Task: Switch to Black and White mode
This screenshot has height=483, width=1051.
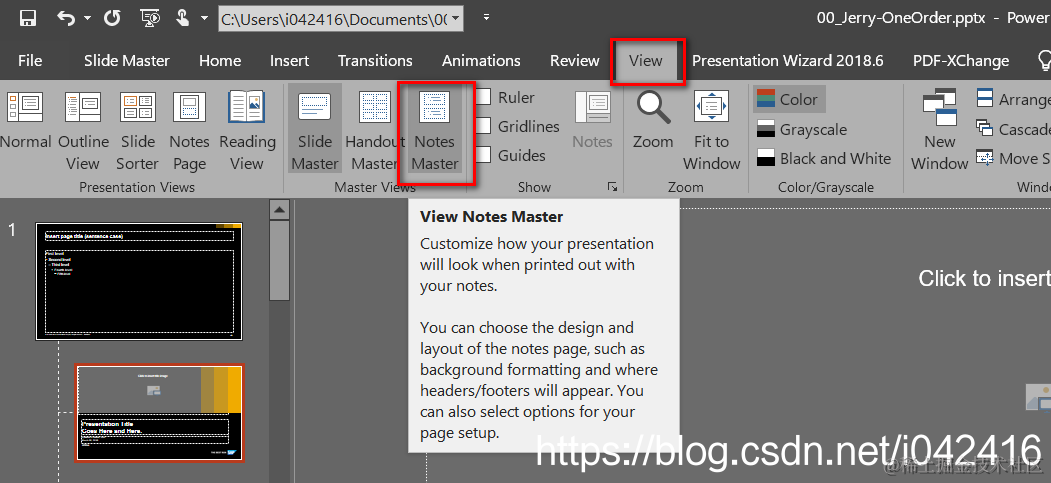Action: pos(824,159)
